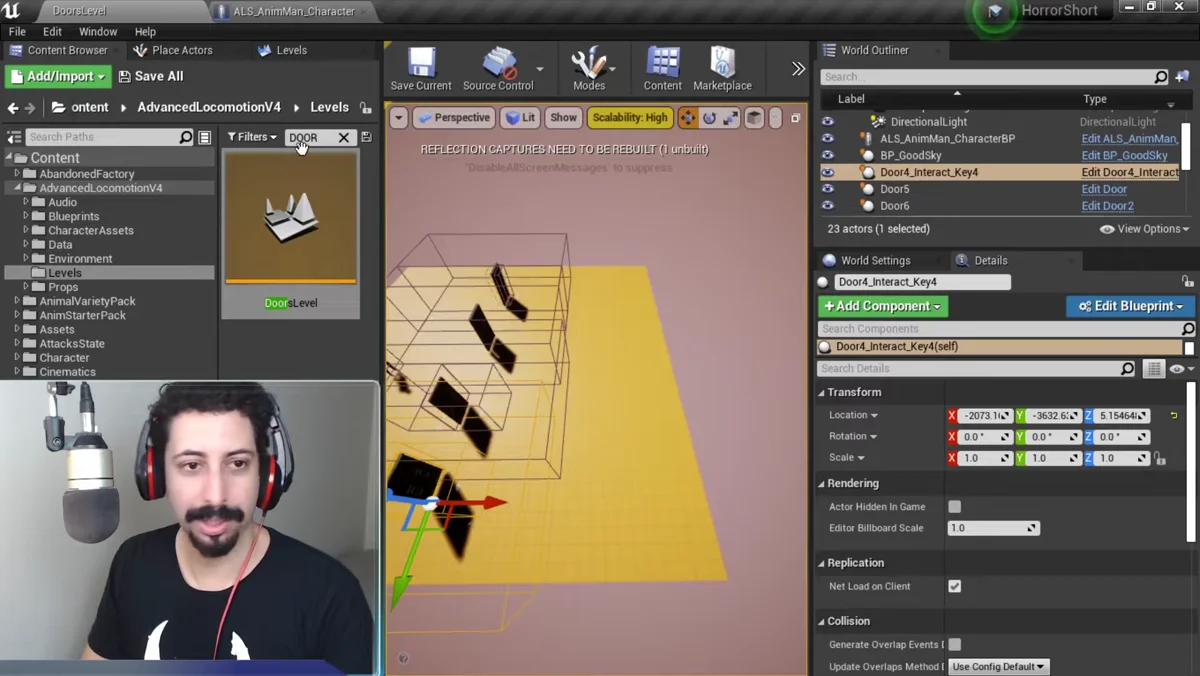Toggle visibility of Door5 actor

827,189
